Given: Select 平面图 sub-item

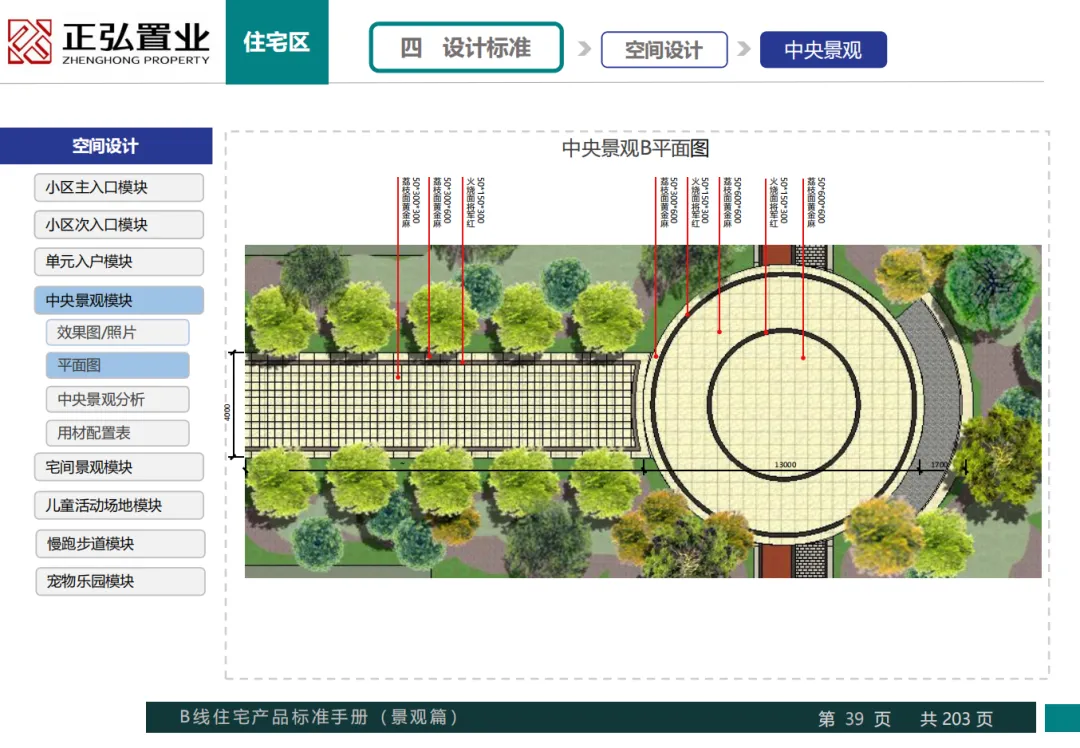Looking at the screenshot, I should (118, 365).
